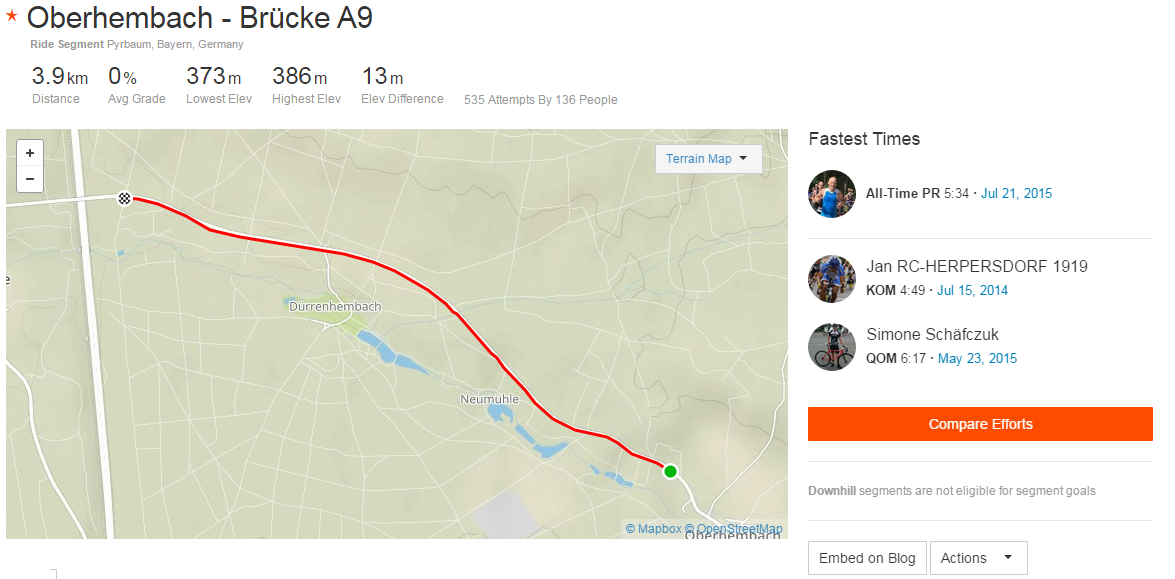Viewport: 1175px width, 579px height.
Task: Open the May 23, 2015 QOM link
Action: [977, 358]
